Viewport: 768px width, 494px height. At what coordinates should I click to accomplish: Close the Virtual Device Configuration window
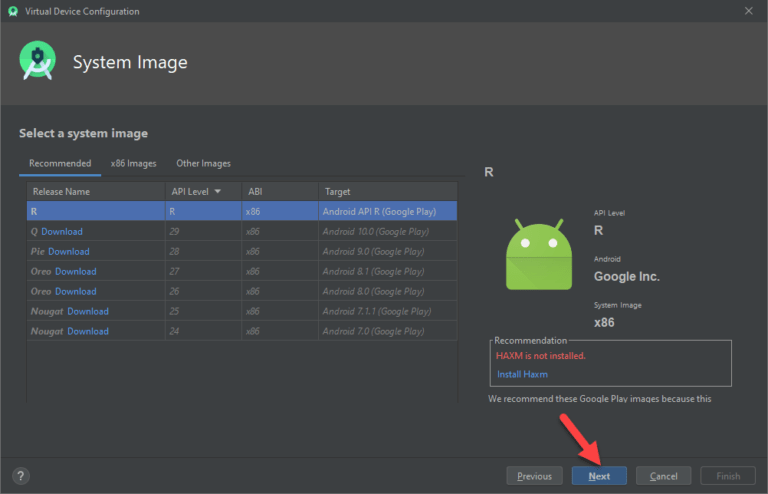(x=748, y=11)
